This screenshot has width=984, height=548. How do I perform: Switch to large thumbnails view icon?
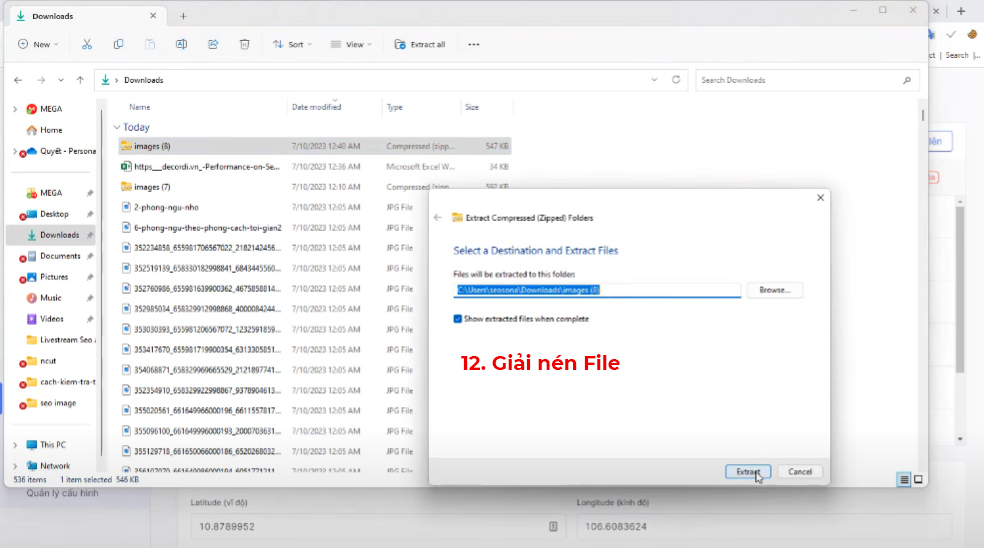[918, 480]
